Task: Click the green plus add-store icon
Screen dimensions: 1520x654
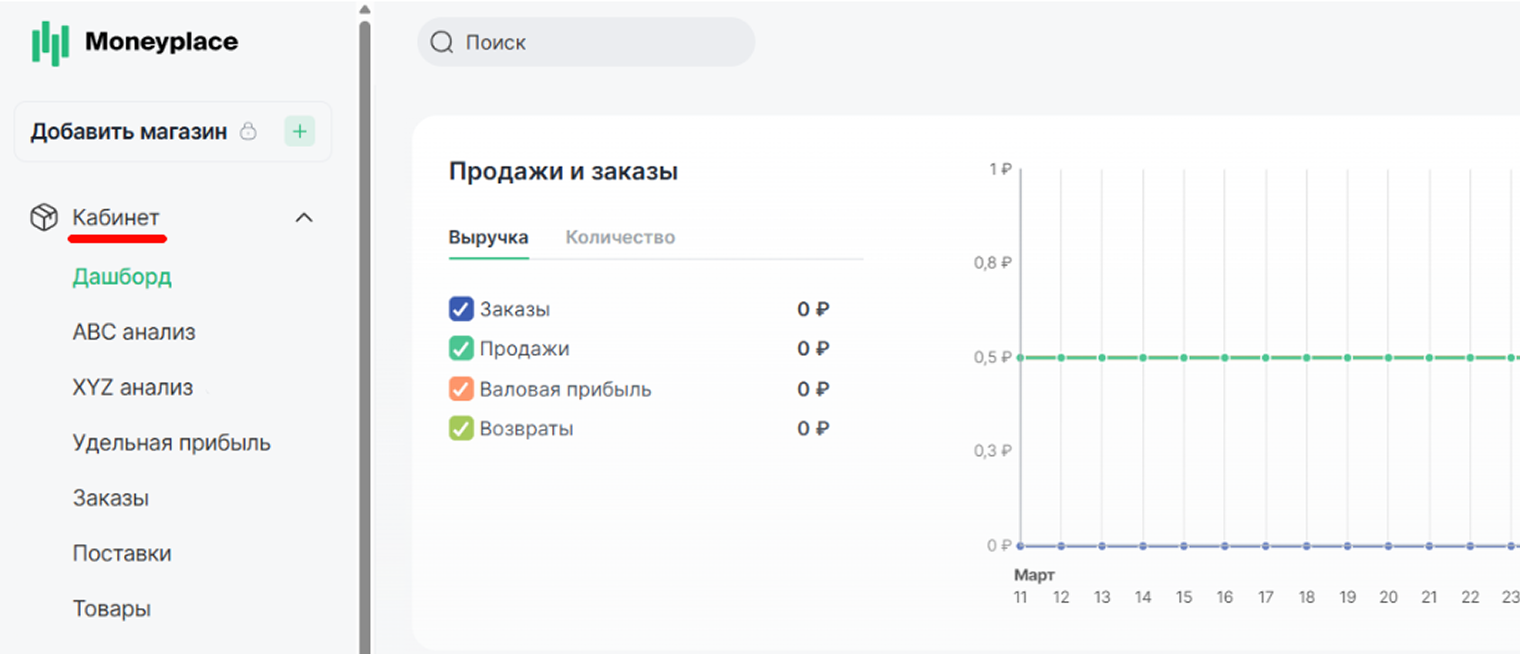Action: tap(300, 131)
